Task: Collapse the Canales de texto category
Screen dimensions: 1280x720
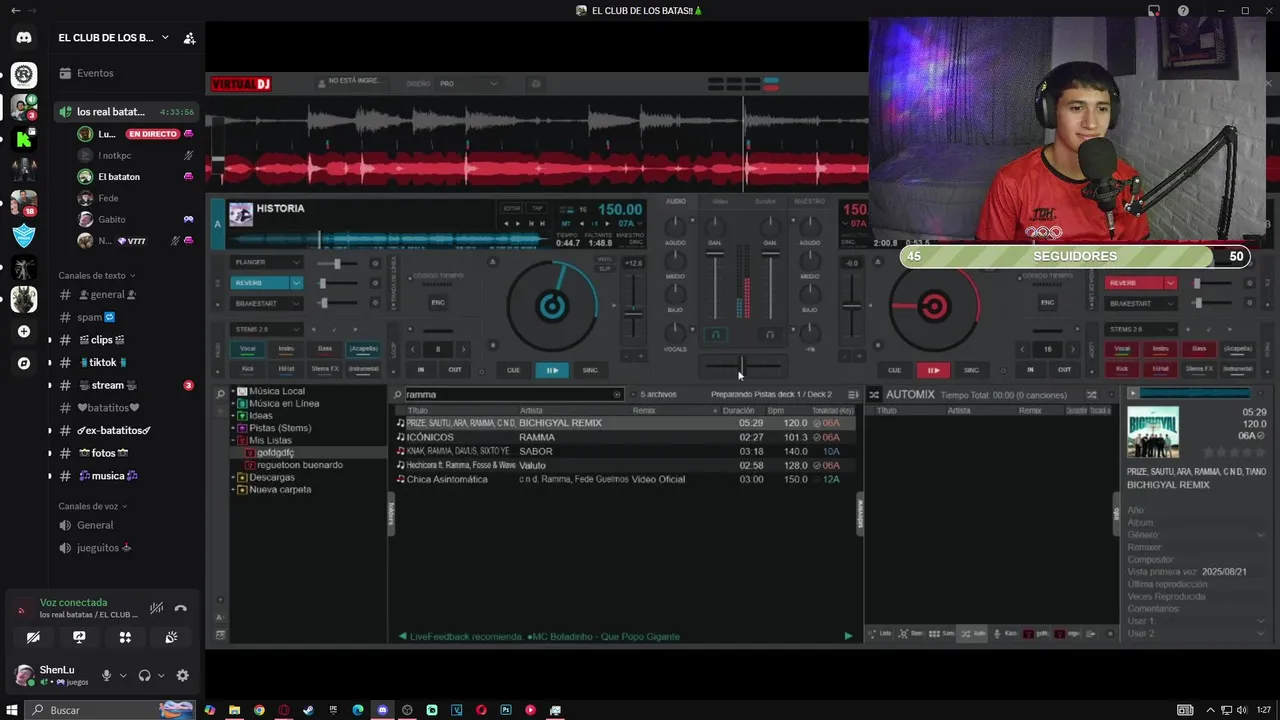Action: pyautogui.click(x=96, y=275)
